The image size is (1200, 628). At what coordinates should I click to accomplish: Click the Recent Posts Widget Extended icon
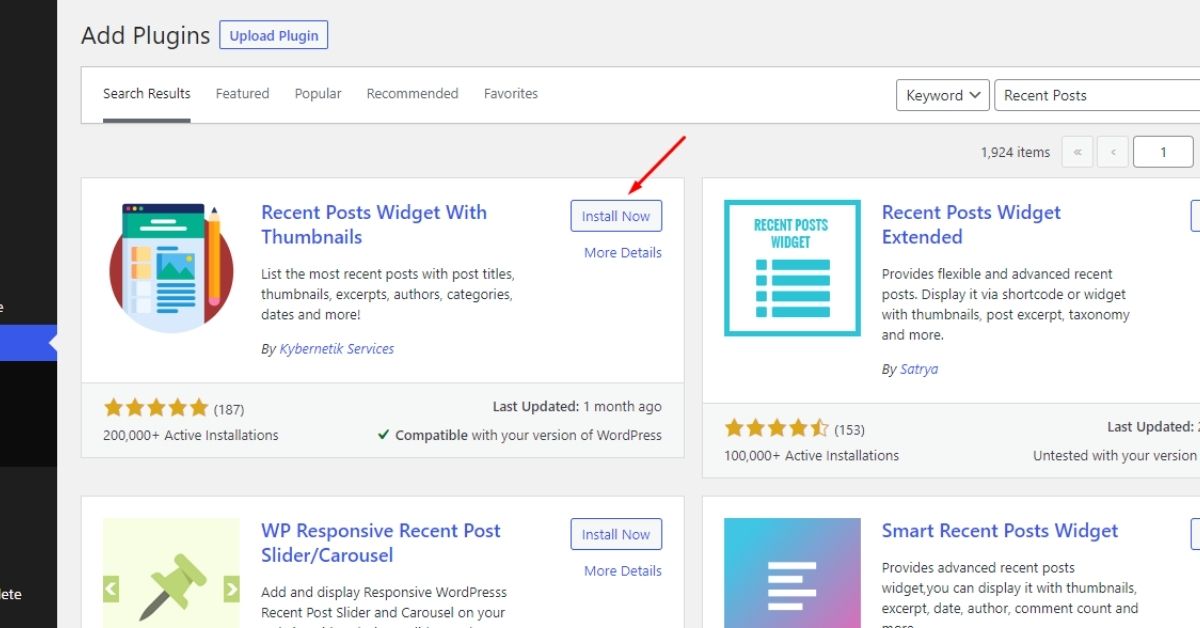(x=791, y=267)
